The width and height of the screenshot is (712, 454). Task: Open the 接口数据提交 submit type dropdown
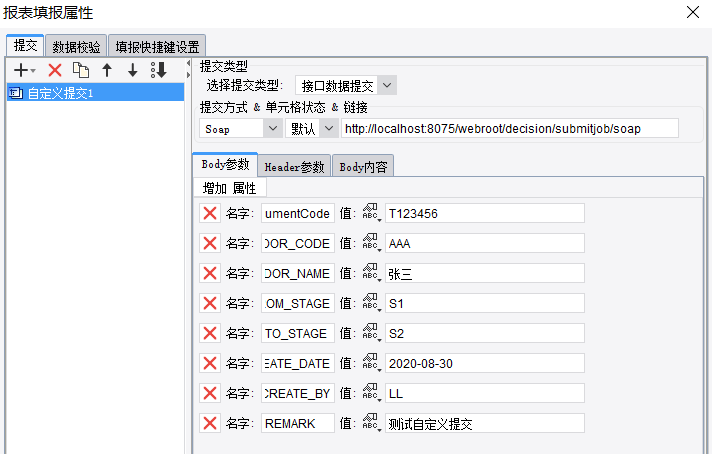pos(387,85)
